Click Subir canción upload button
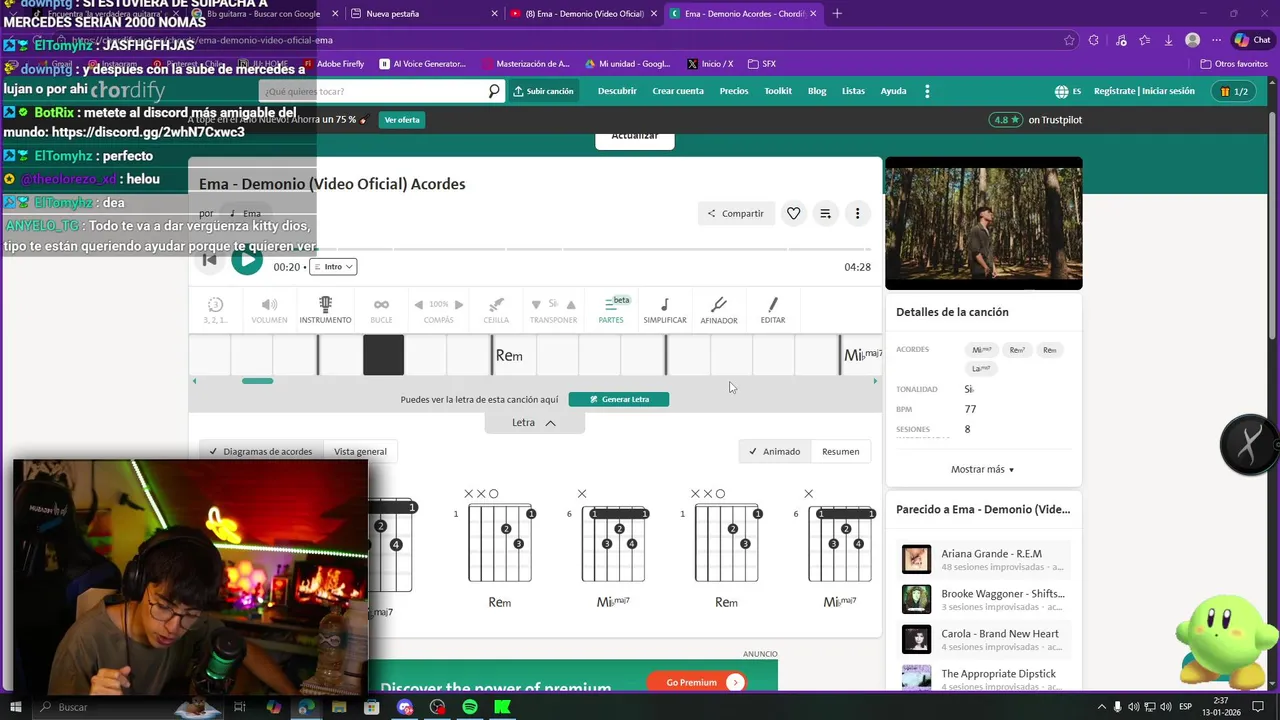 pyautogui.click(x=544, y=91)
